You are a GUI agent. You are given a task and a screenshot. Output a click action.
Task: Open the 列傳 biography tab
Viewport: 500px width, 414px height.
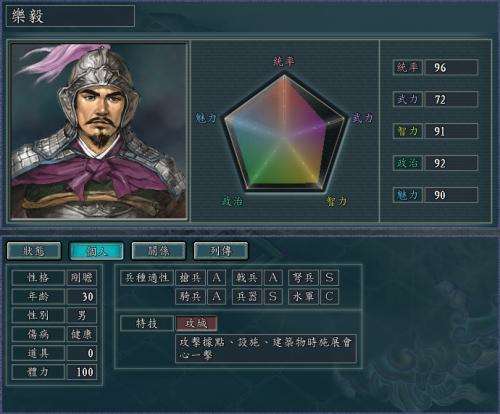click(x=221, y=251)
